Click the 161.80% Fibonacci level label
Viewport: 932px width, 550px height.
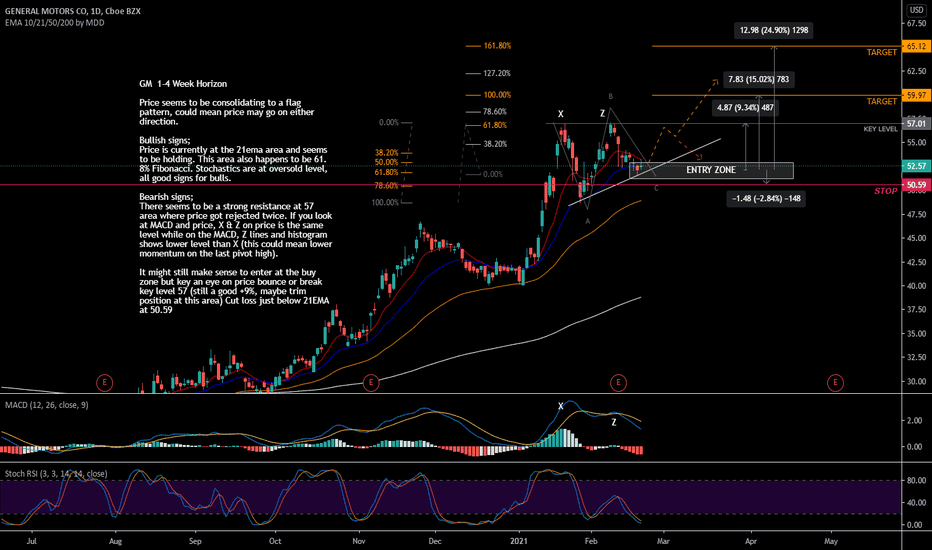click(x=497, y=46)
